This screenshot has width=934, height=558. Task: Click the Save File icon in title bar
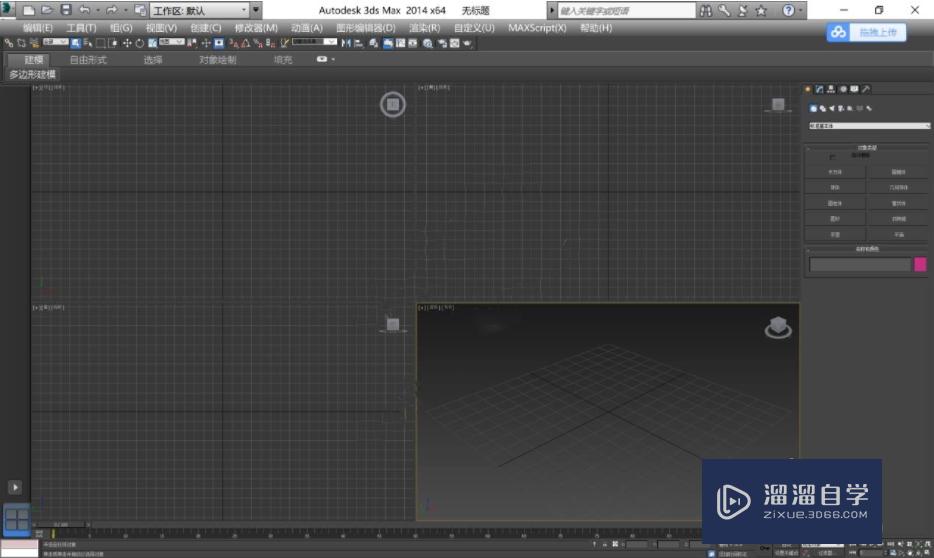tap(66, 10)
